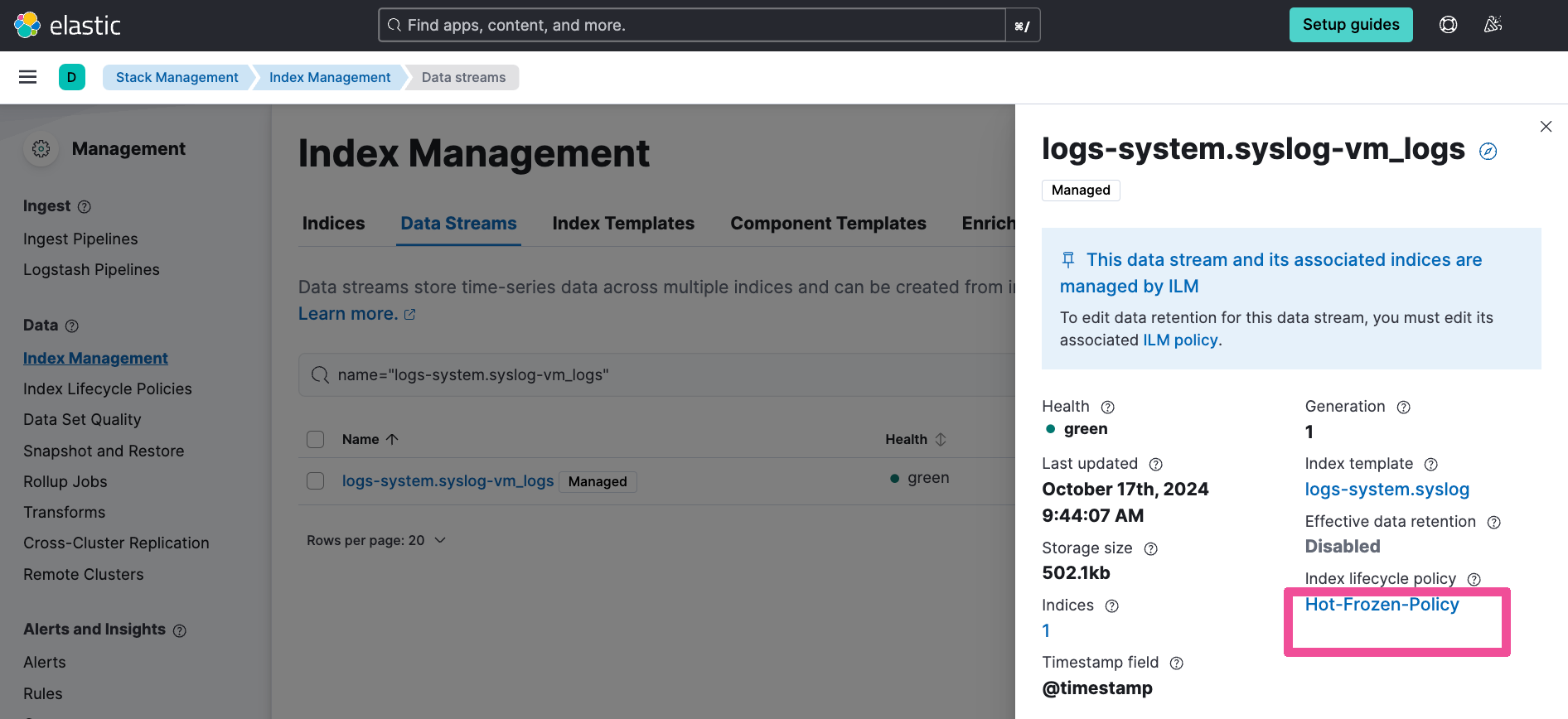The image size is (1568, 719).
Task: Open Rollup Jobs
Action: pyautogui.click(x=65, y=482)
